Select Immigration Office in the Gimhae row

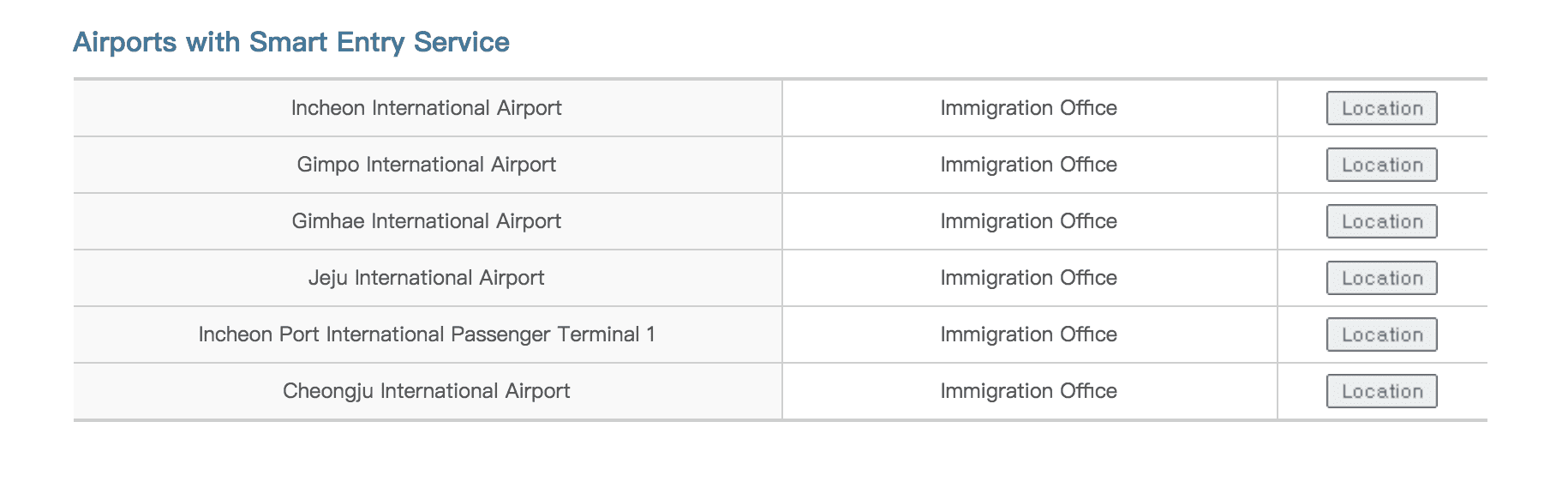[x=1028, y=221]
